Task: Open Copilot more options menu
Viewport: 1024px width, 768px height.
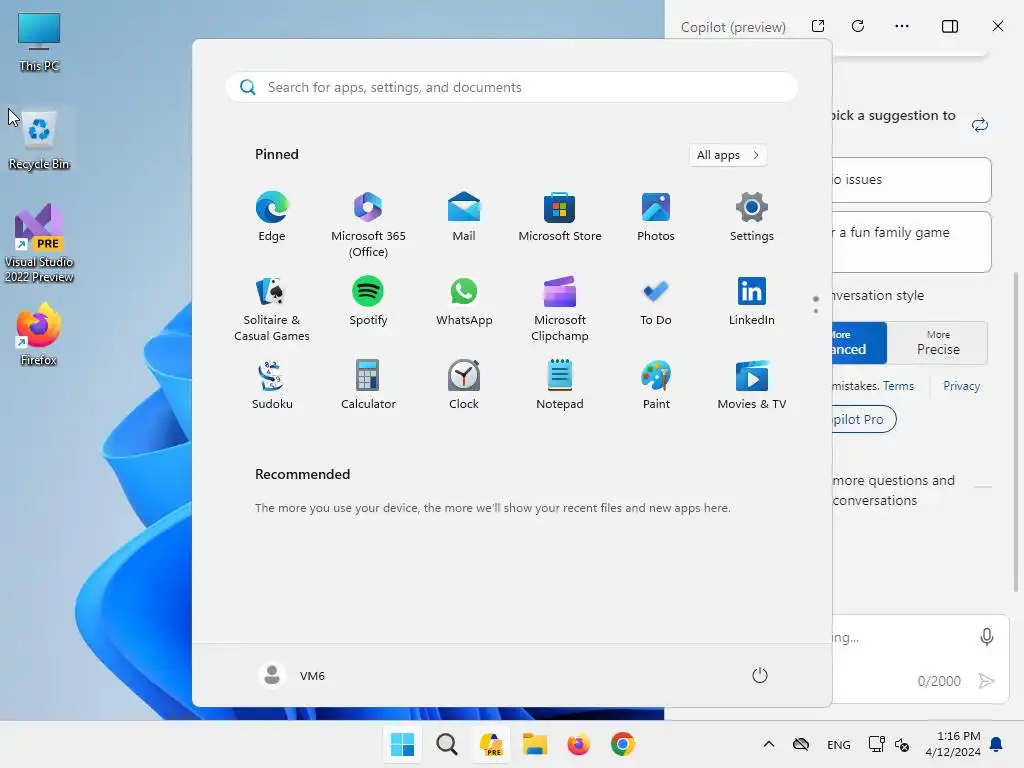Action: (x=902, y=26)
